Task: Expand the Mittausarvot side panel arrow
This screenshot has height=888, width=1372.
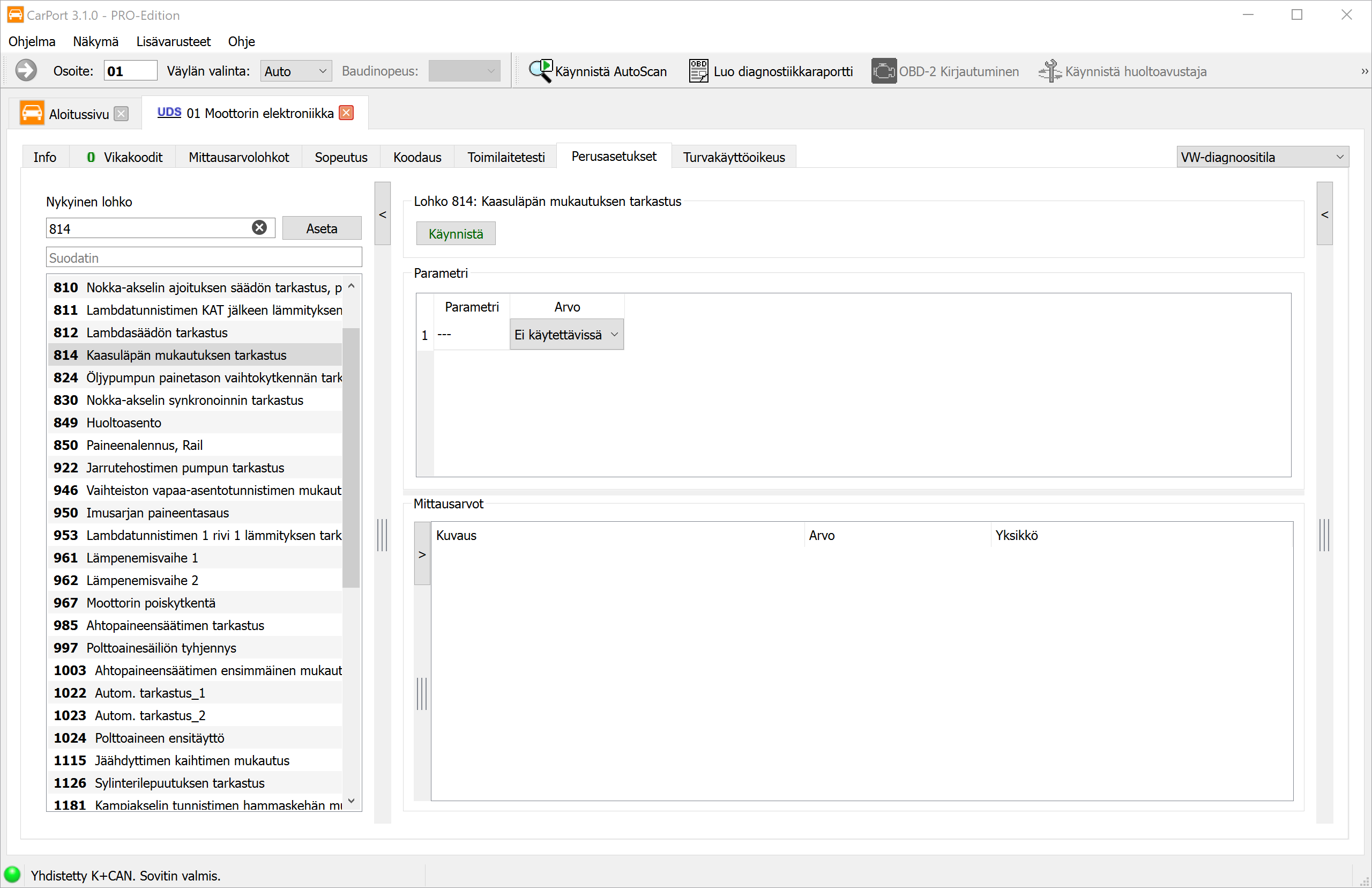Action: click(x=422, y=553)
